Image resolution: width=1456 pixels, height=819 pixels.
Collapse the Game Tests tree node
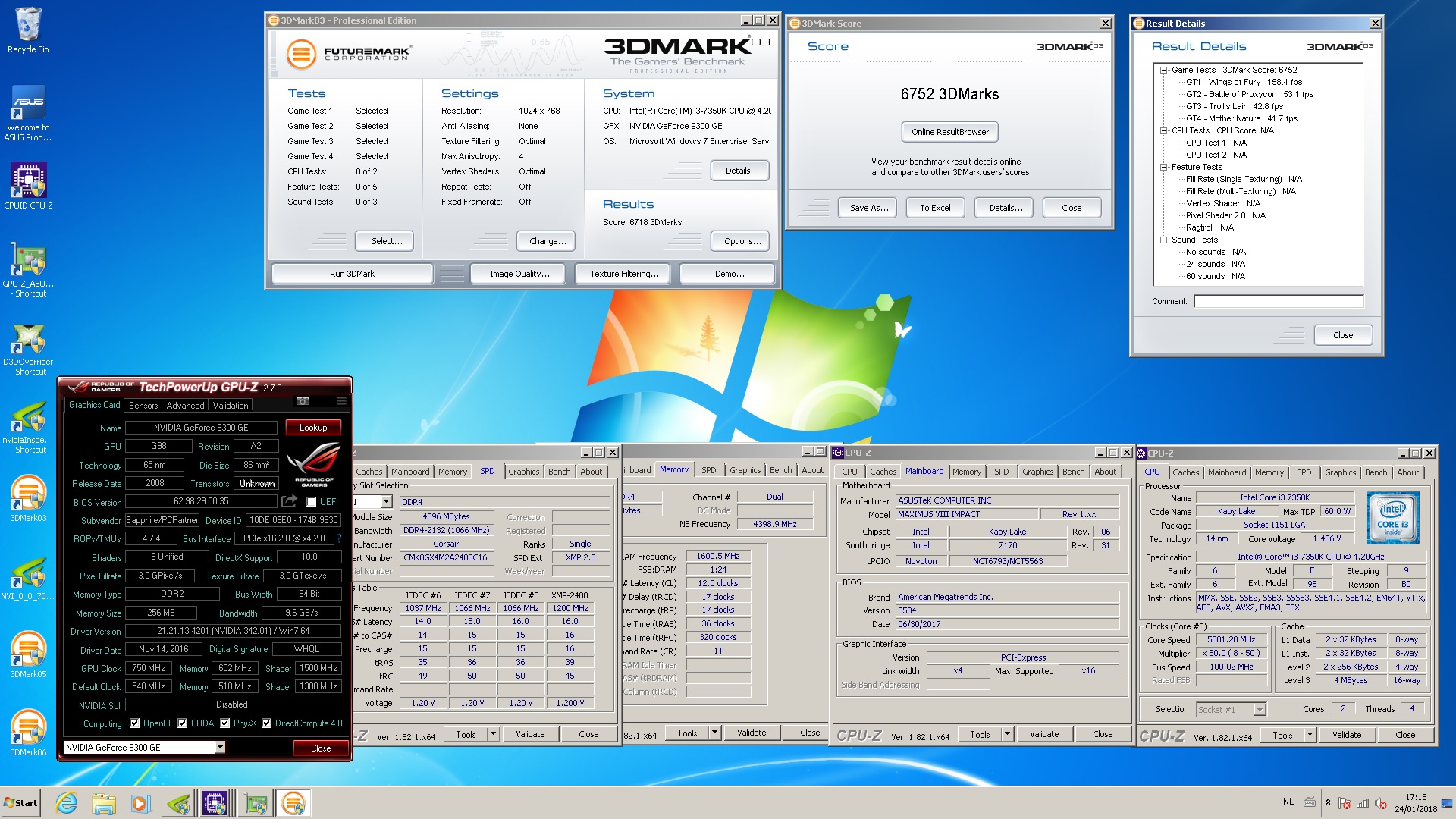pos(1163,70)
